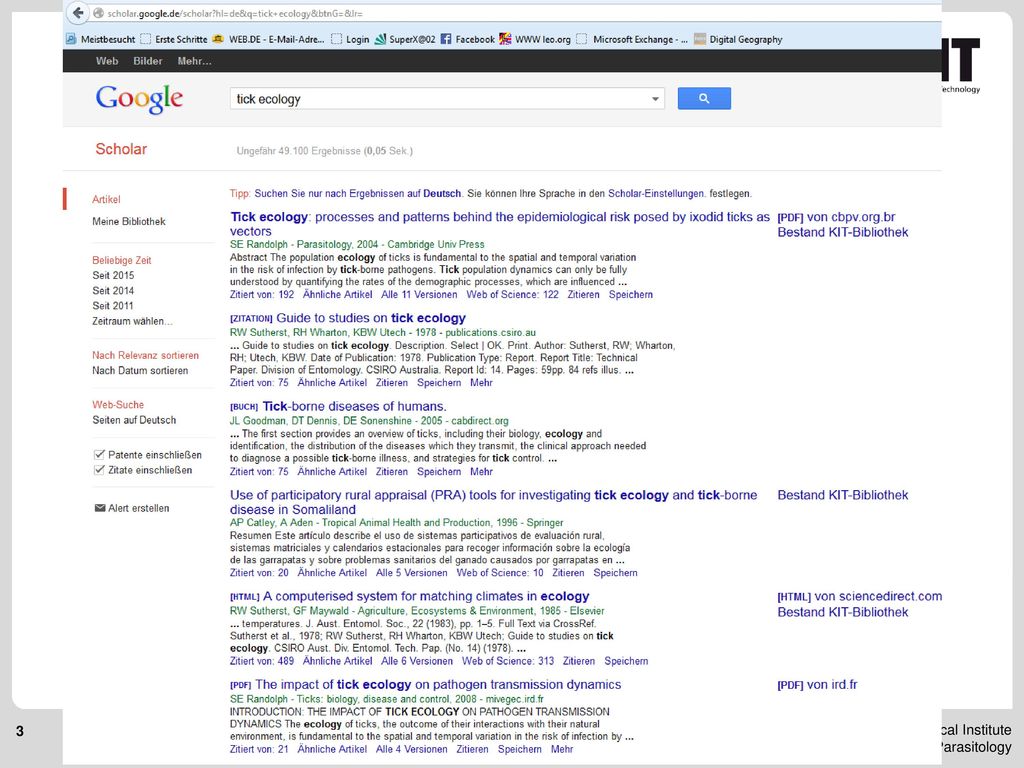Click Mehr under the Sutherst 1978 result

click(481, 383)
